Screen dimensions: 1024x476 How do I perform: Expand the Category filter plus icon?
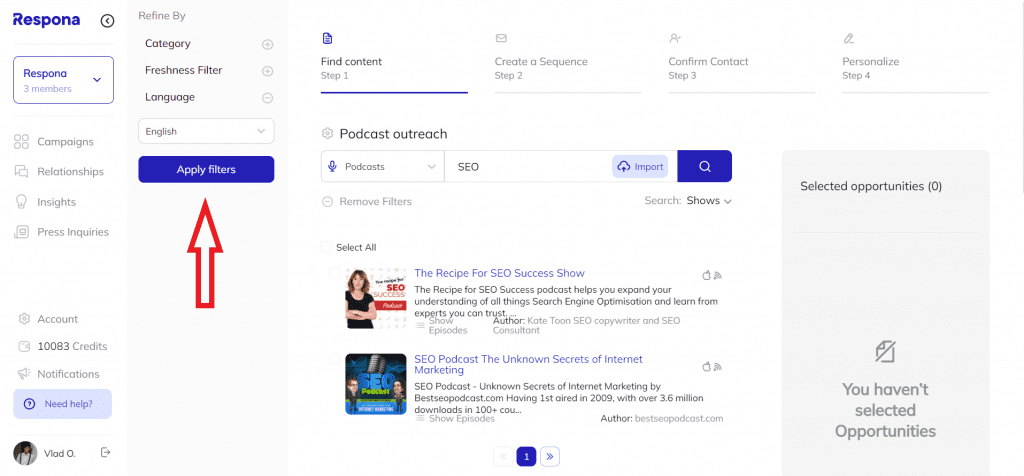(x=267, y=44)
